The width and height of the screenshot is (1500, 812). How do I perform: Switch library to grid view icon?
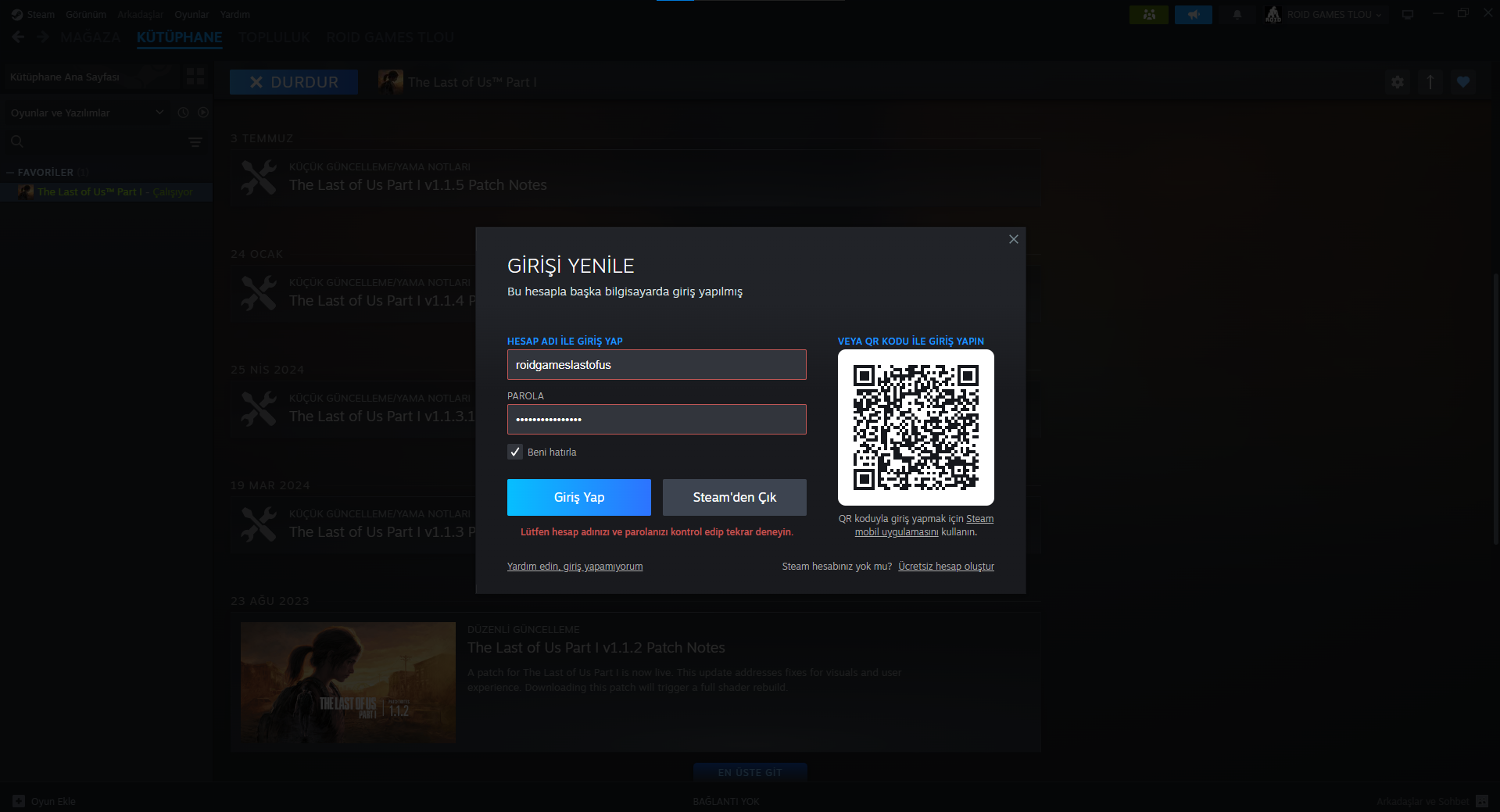[x=195, y=76]
